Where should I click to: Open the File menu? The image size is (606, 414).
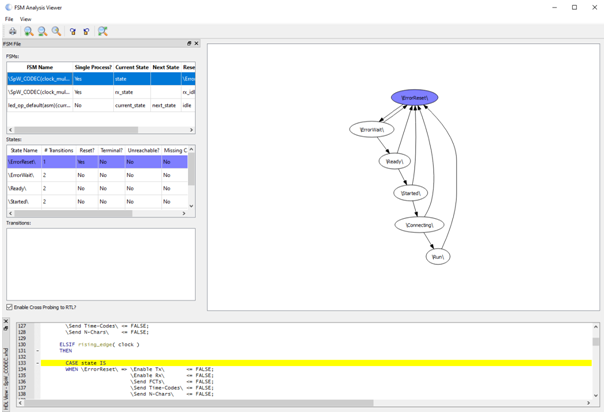coord(9,19)
